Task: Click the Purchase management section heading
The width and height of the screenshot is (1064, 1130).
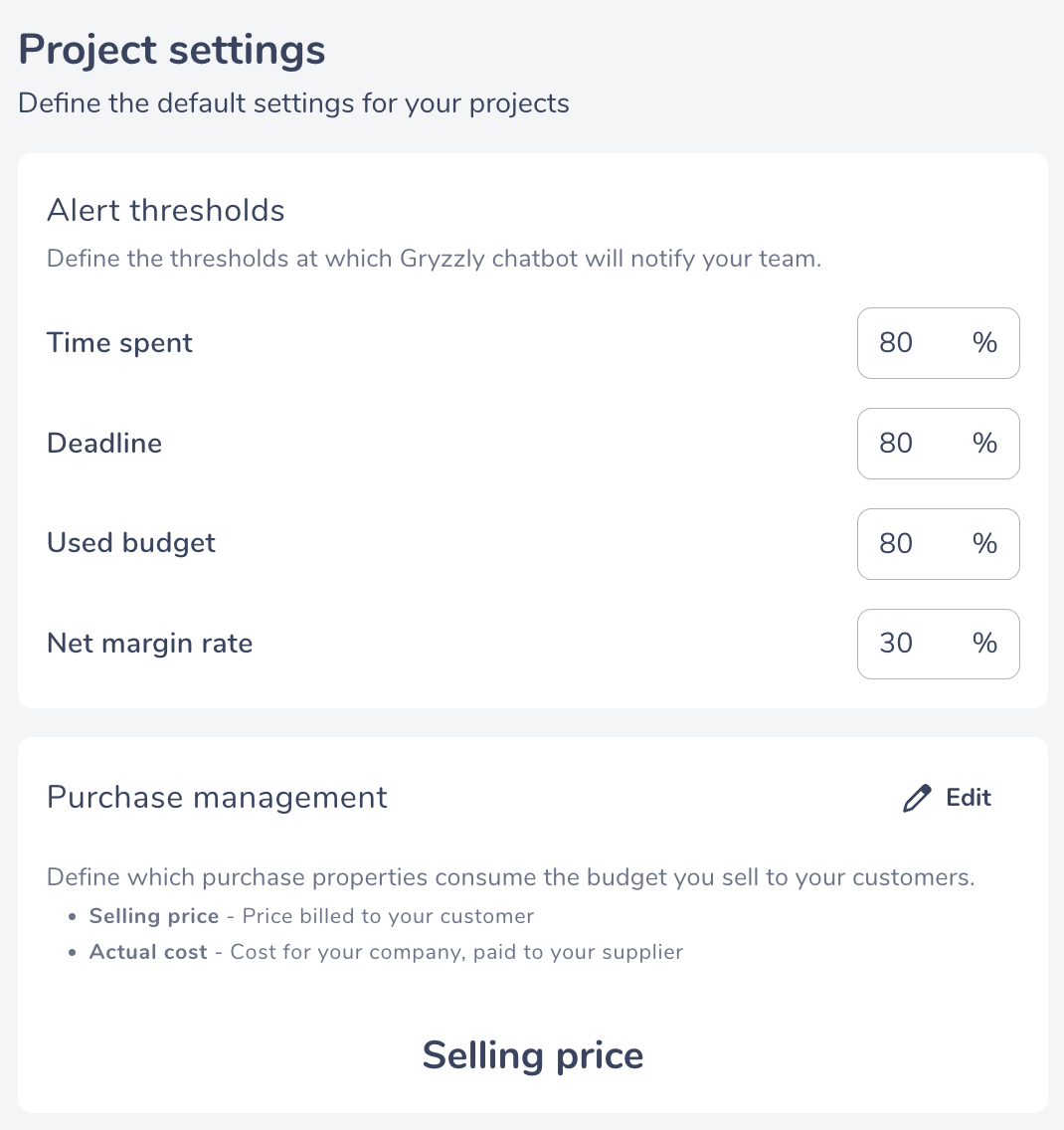Action: pos(217,798)
